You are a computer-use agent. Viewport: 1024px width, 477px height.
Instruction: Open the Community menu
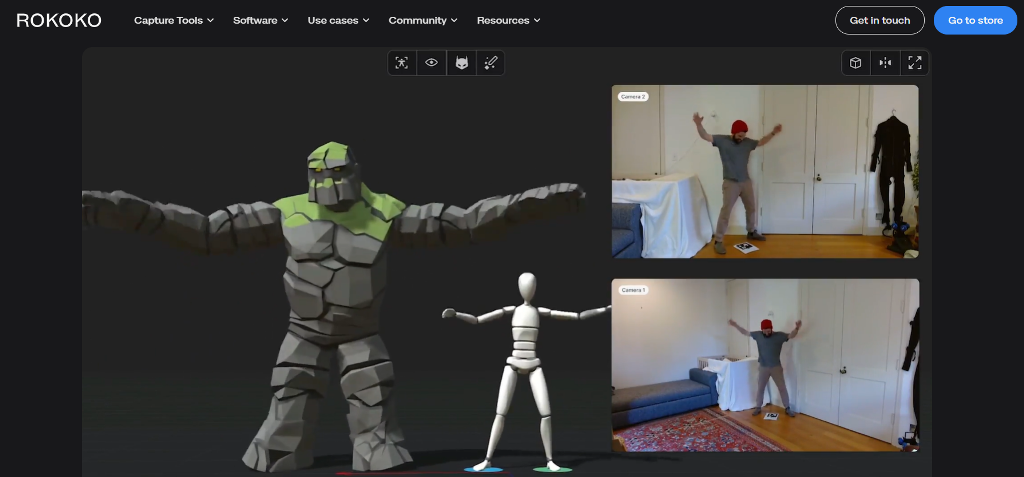tap(423, 20)
